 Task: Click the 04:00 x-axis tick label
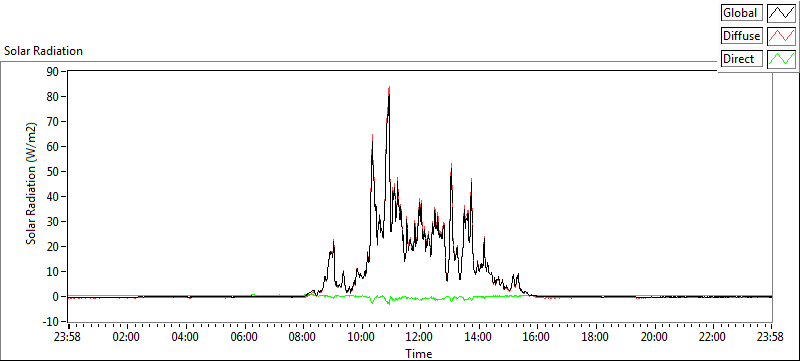coord(186,337)
